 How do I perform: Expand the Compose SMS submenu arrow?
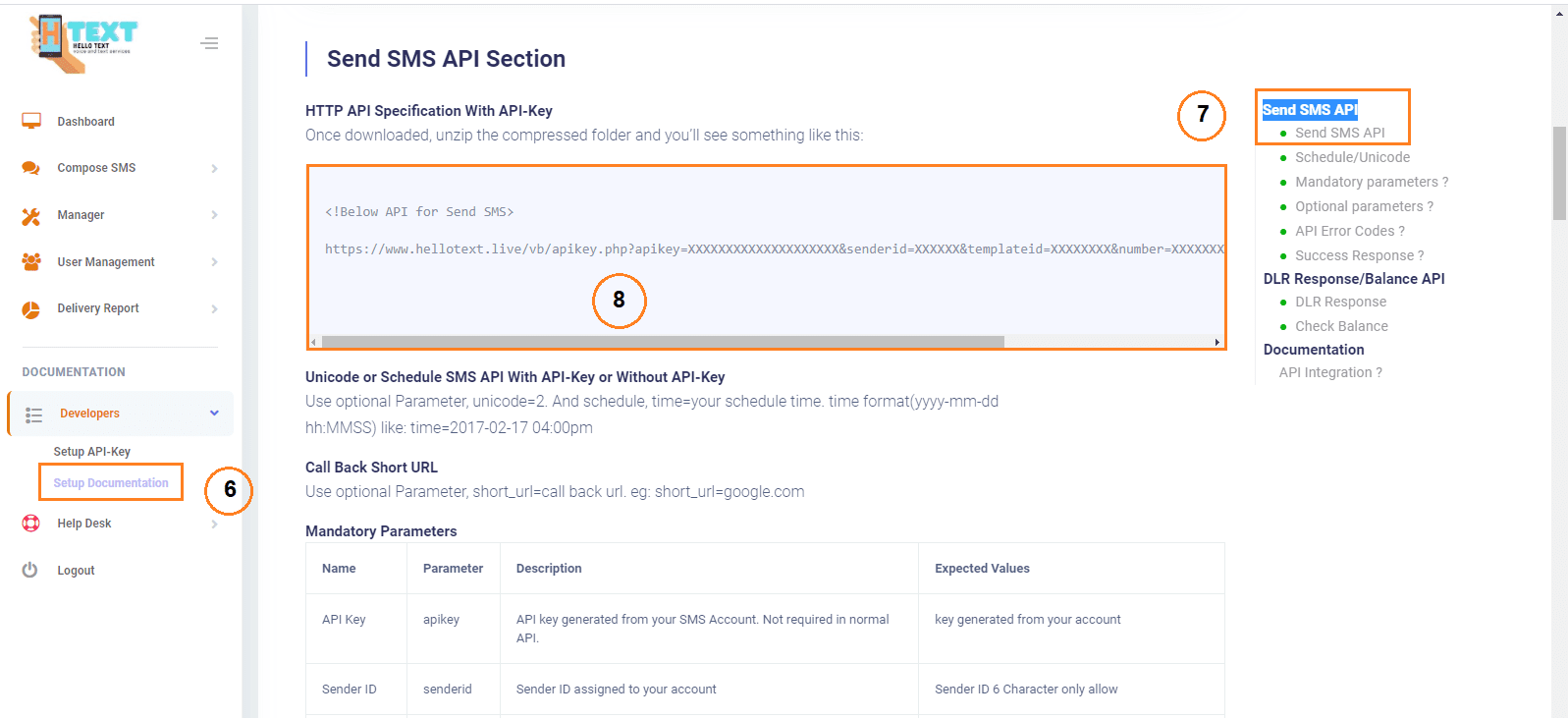[x=214, y=169]
